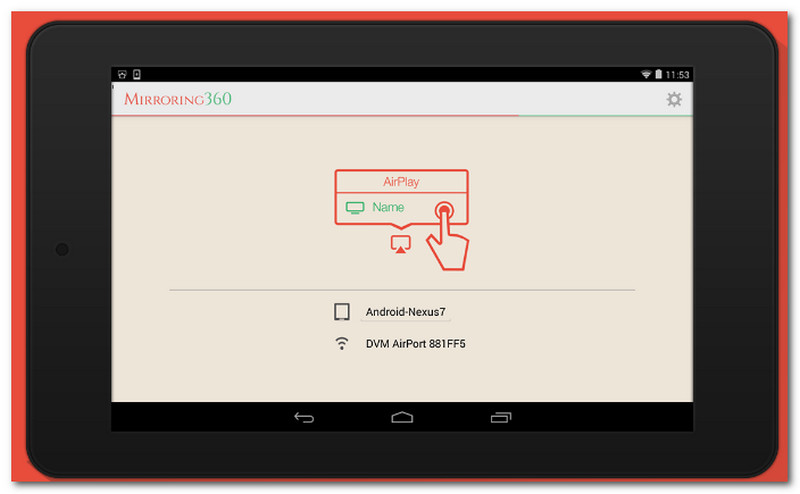Open the phone notification icon in status bar

tap(137, 75)
